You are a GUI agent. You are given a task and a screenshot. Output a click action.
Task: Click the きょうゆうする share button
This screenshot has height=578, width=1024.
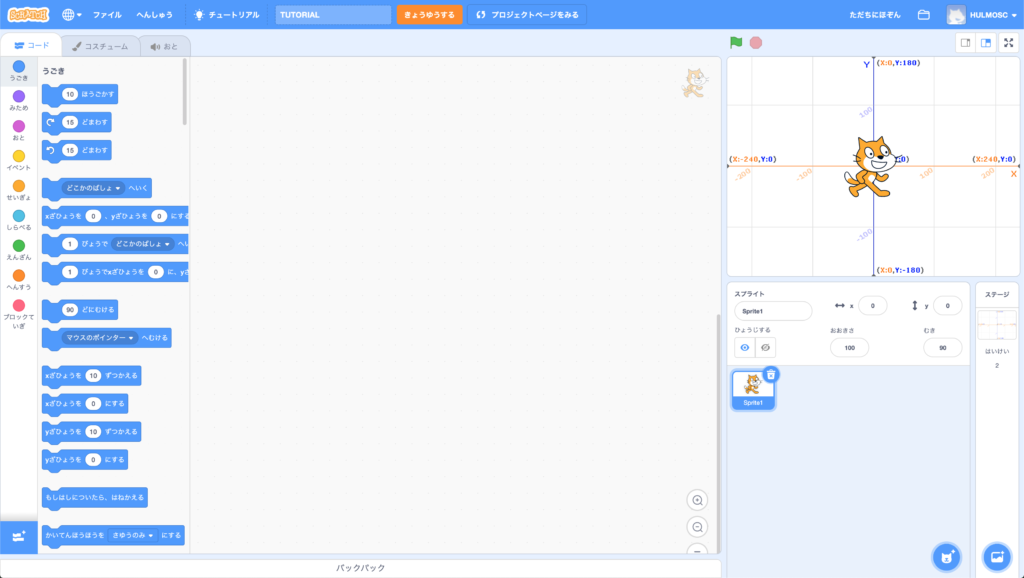pos(429,15)
